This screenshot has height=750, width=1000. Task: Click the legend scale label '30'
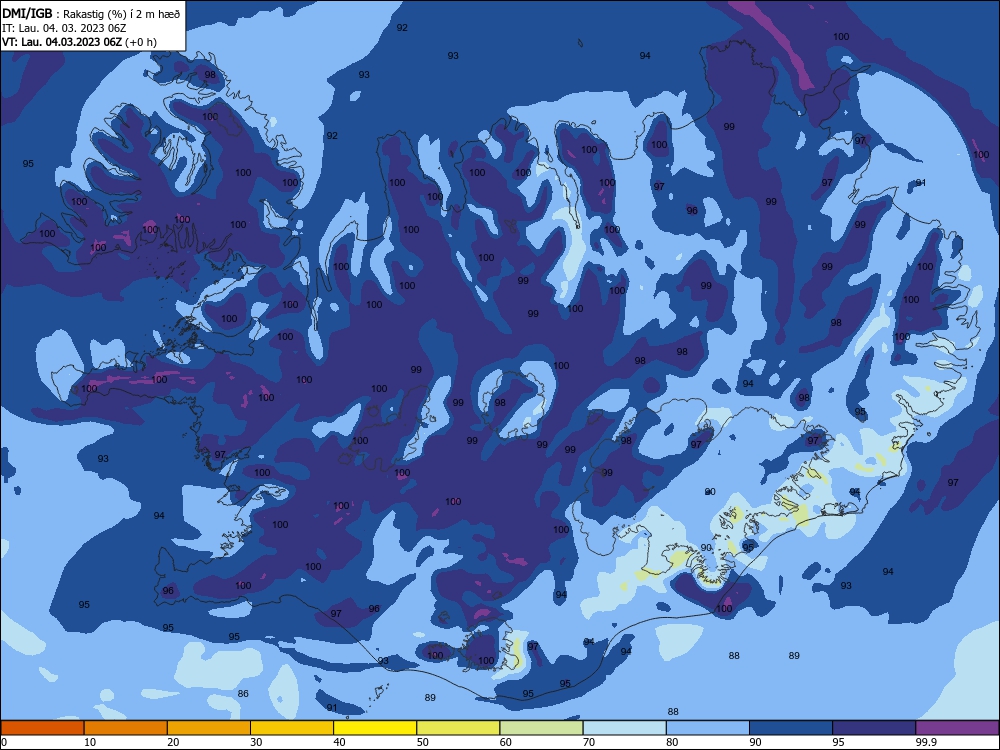[x=256, y=742]
